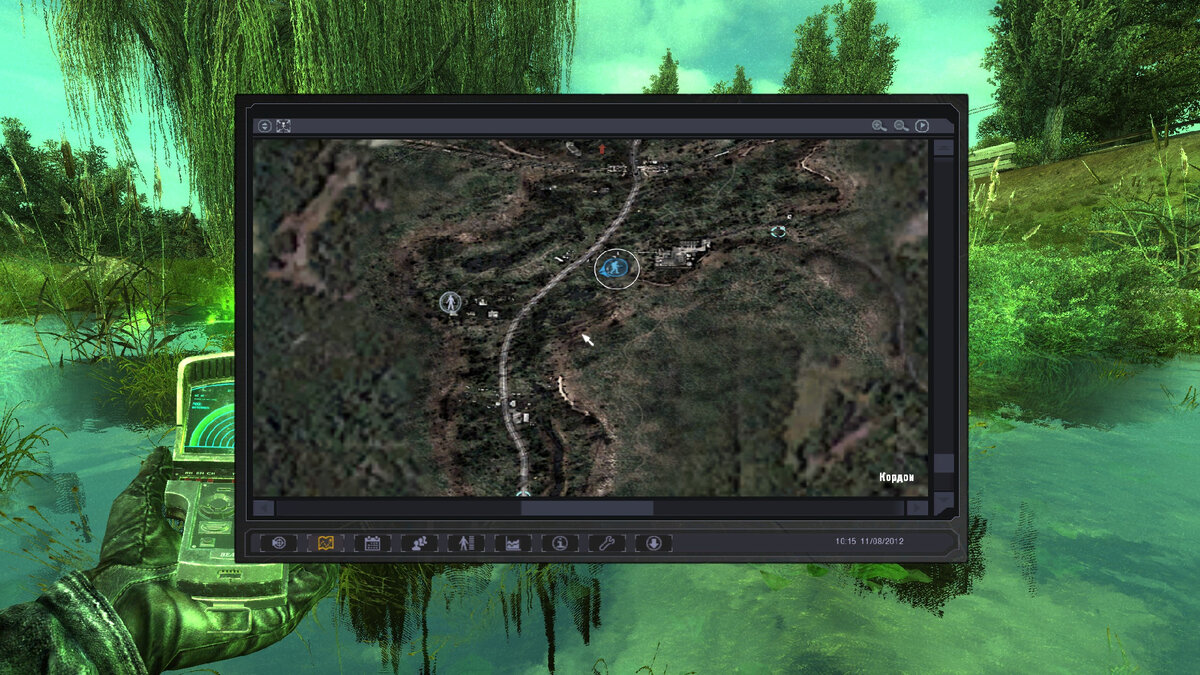The height and width of the screenshot is (675, 1200).
Task: Click the "Кордон" location label
Action: click(x=897, y=477)
